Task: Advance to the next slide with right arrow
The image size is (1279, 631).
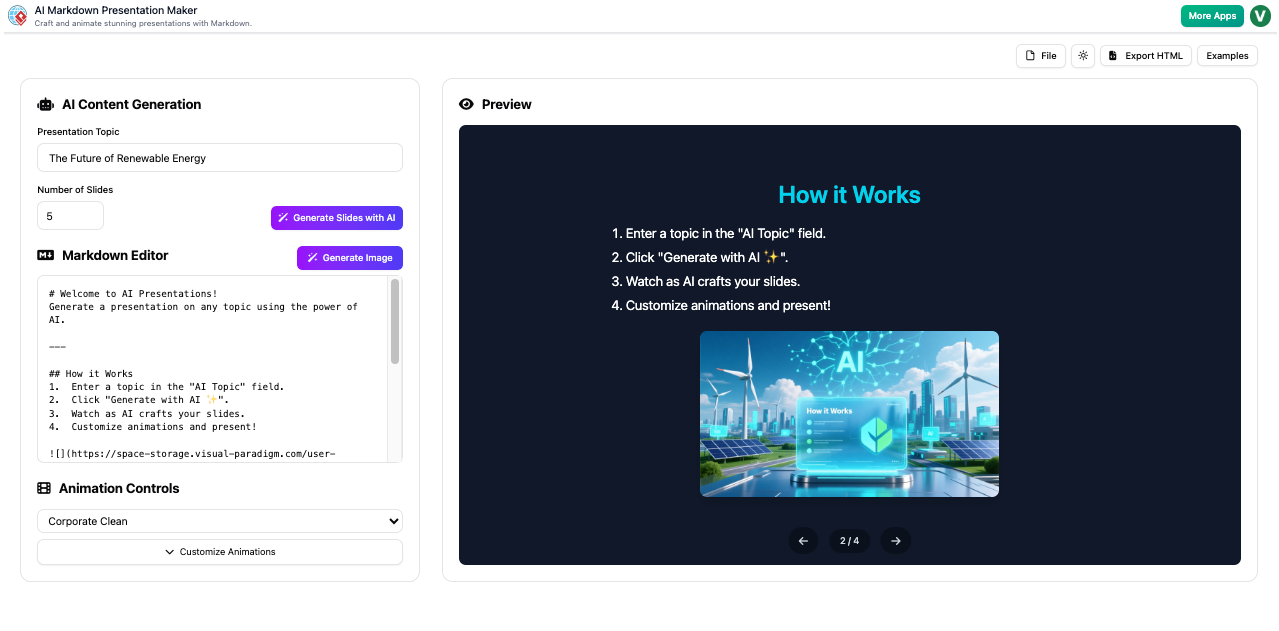Action: pyautogui.click(x=895, y=540)
